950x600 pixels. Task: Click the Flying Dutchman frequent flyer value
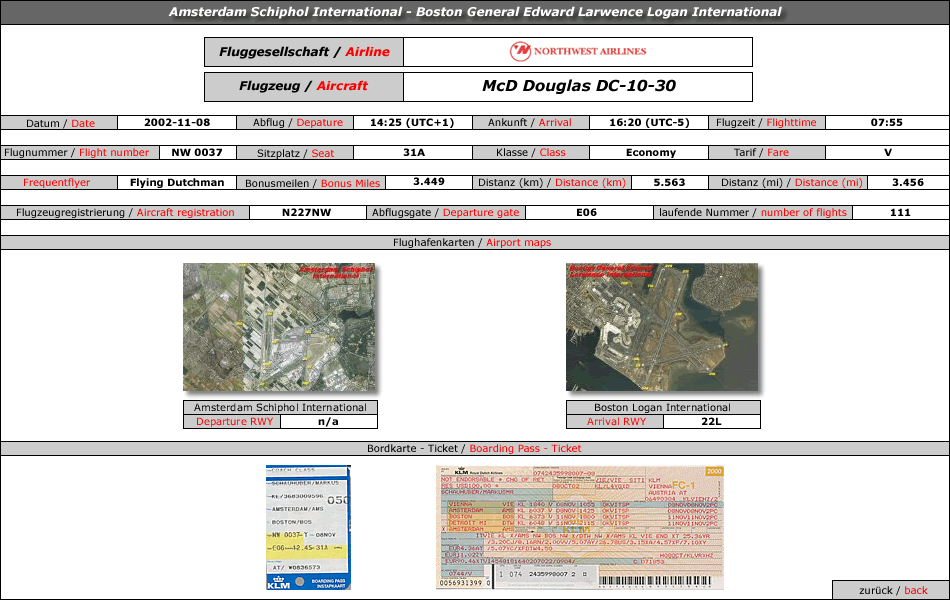point(176,183)
